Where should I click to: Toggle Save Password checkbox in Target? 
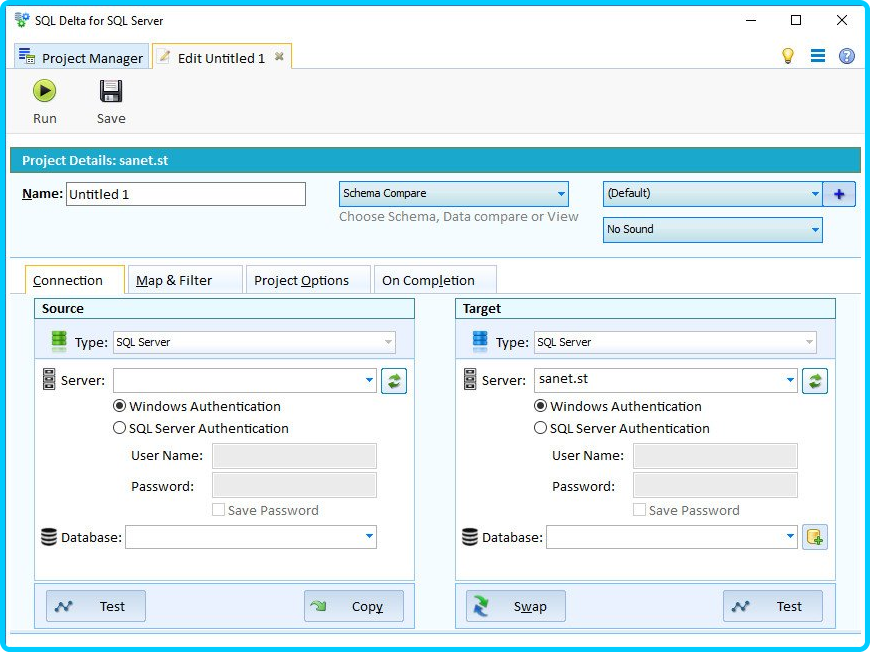point(639,510)
